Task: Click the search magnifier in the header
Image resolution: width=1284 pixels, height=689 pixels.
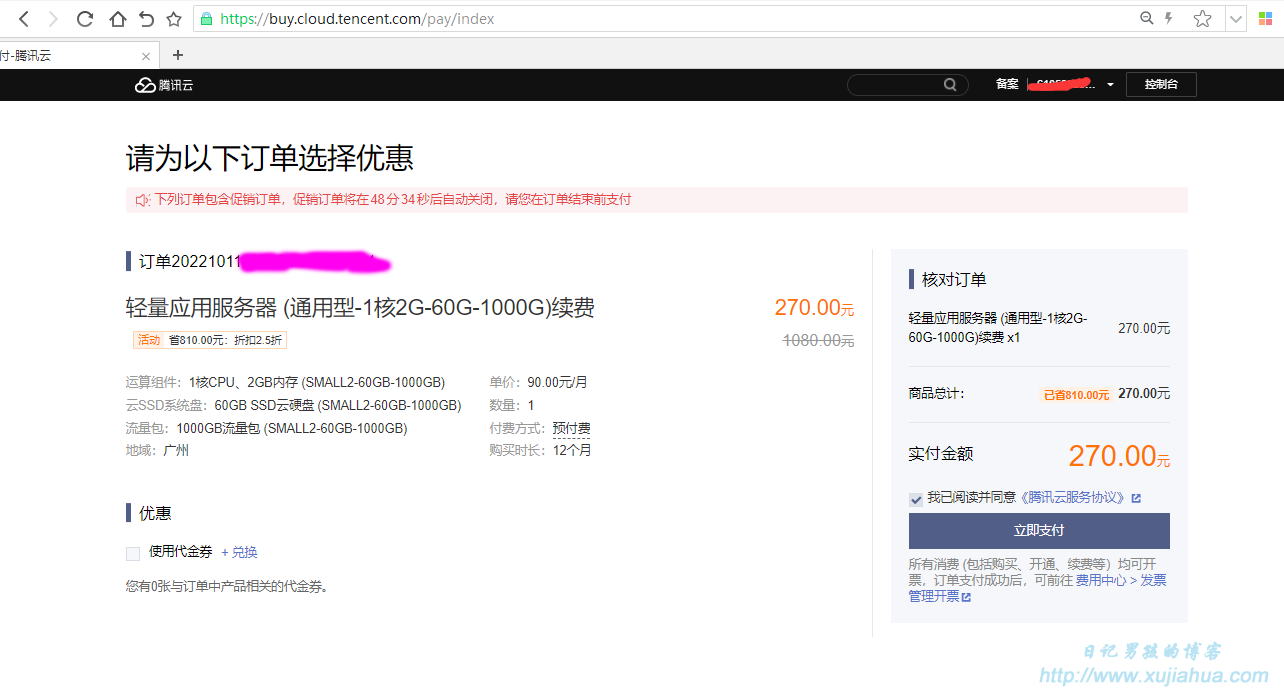Action: tap(950, 85)
